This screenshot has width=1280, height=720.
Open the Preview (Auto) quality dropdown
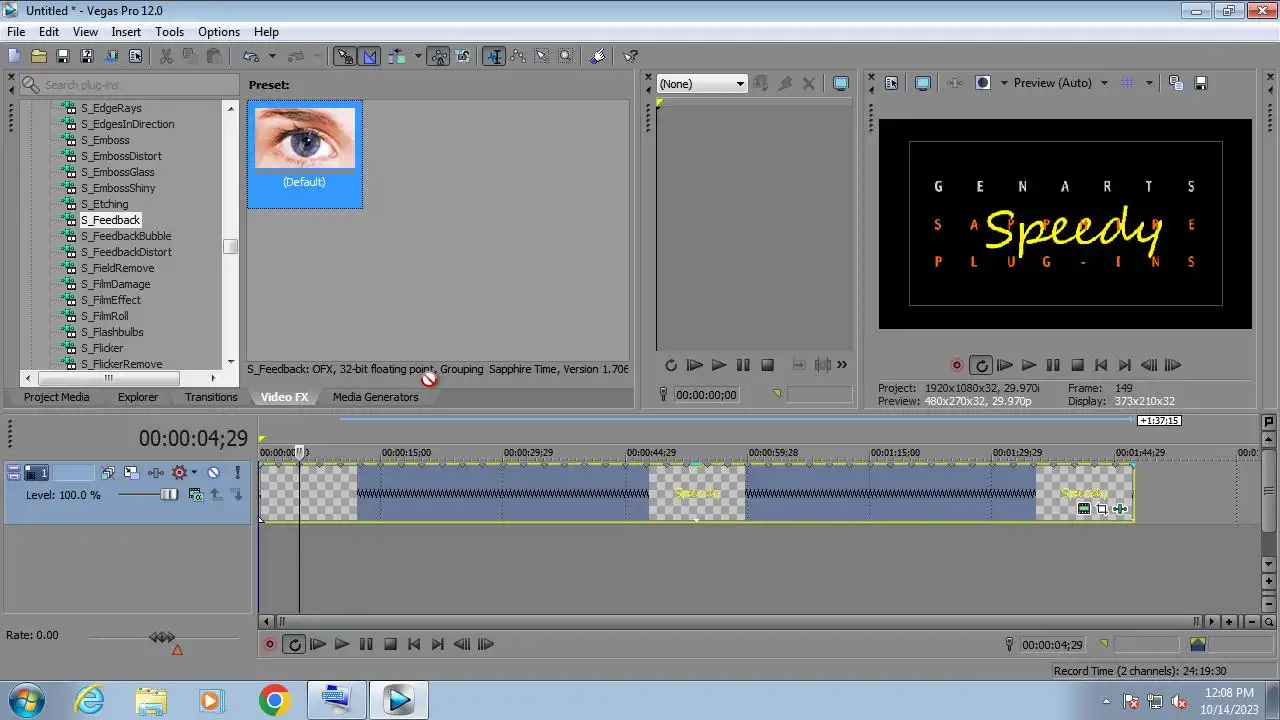tap(1061, 84)
